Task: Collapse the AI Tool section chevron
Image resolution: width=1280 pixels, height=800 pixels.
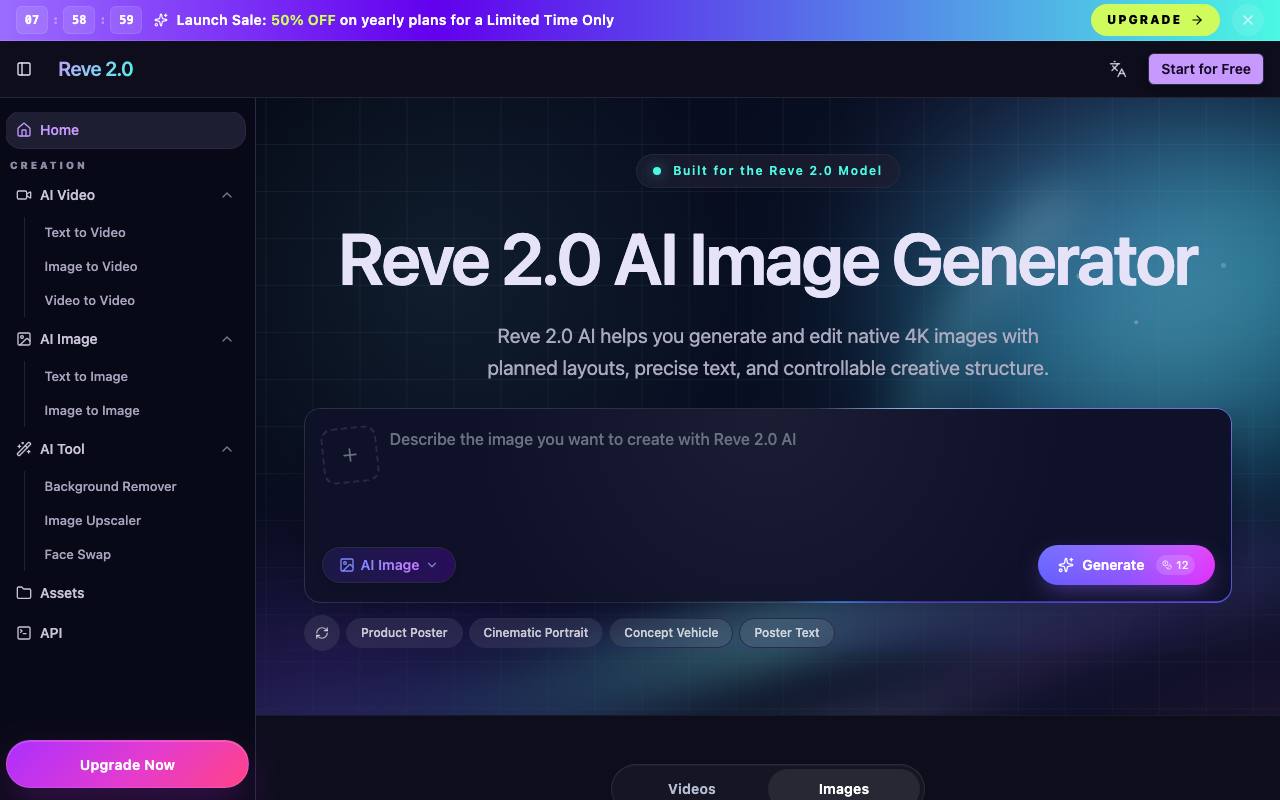Action: pyautogui.click(x=227, y=449)
